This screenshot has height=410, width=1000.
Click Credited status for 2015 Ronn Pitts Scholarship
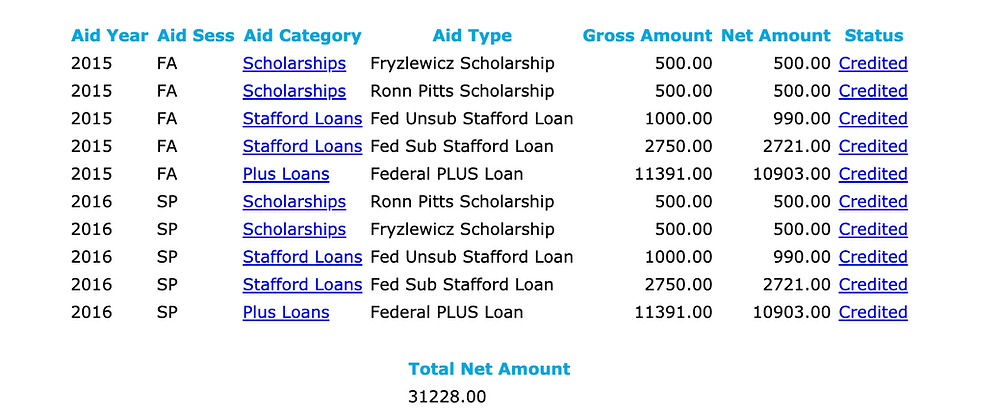point(873,91)
